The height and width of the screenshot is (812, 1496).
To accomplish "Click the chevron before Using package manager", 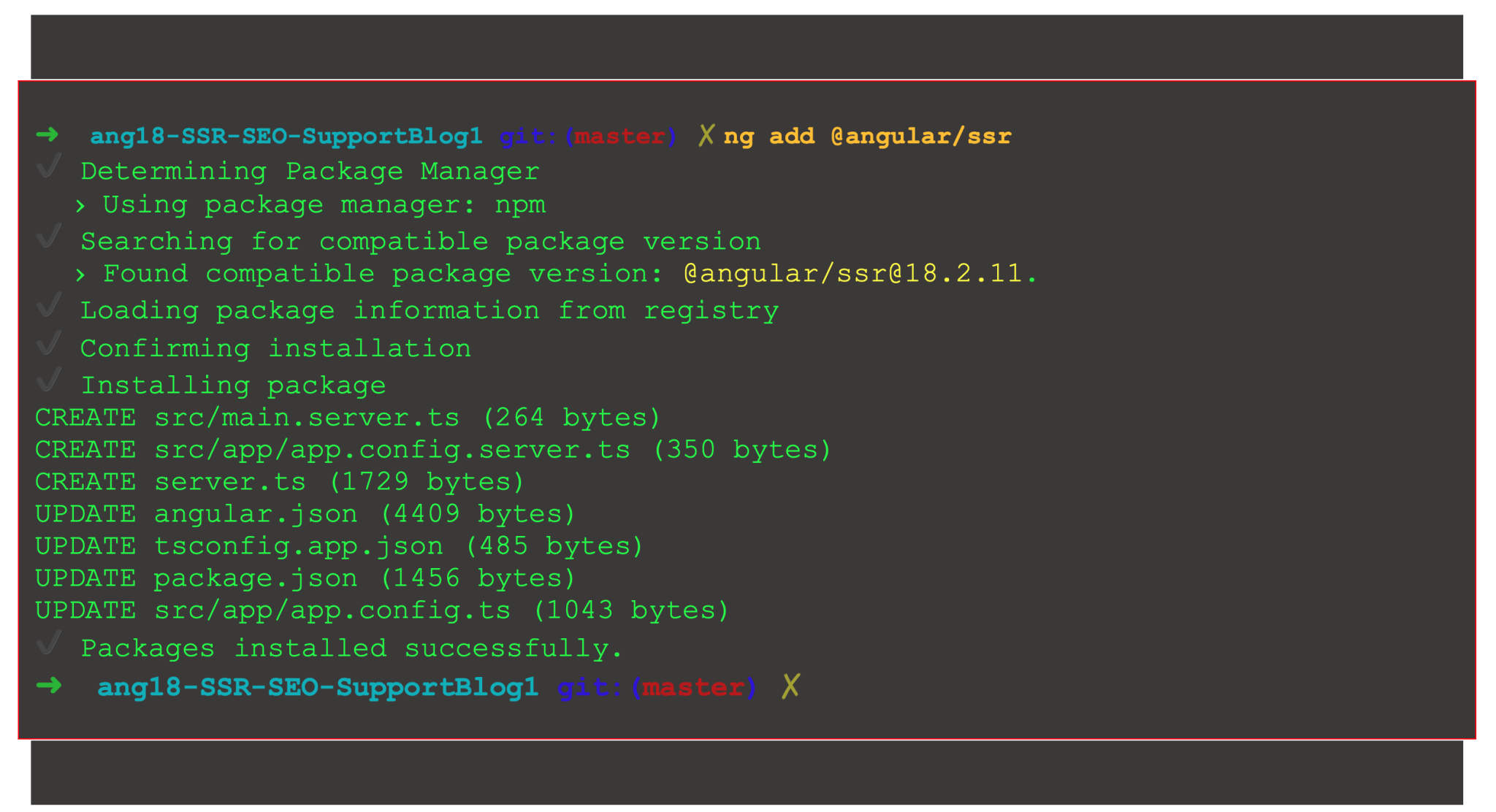I will tap(80, 207).
